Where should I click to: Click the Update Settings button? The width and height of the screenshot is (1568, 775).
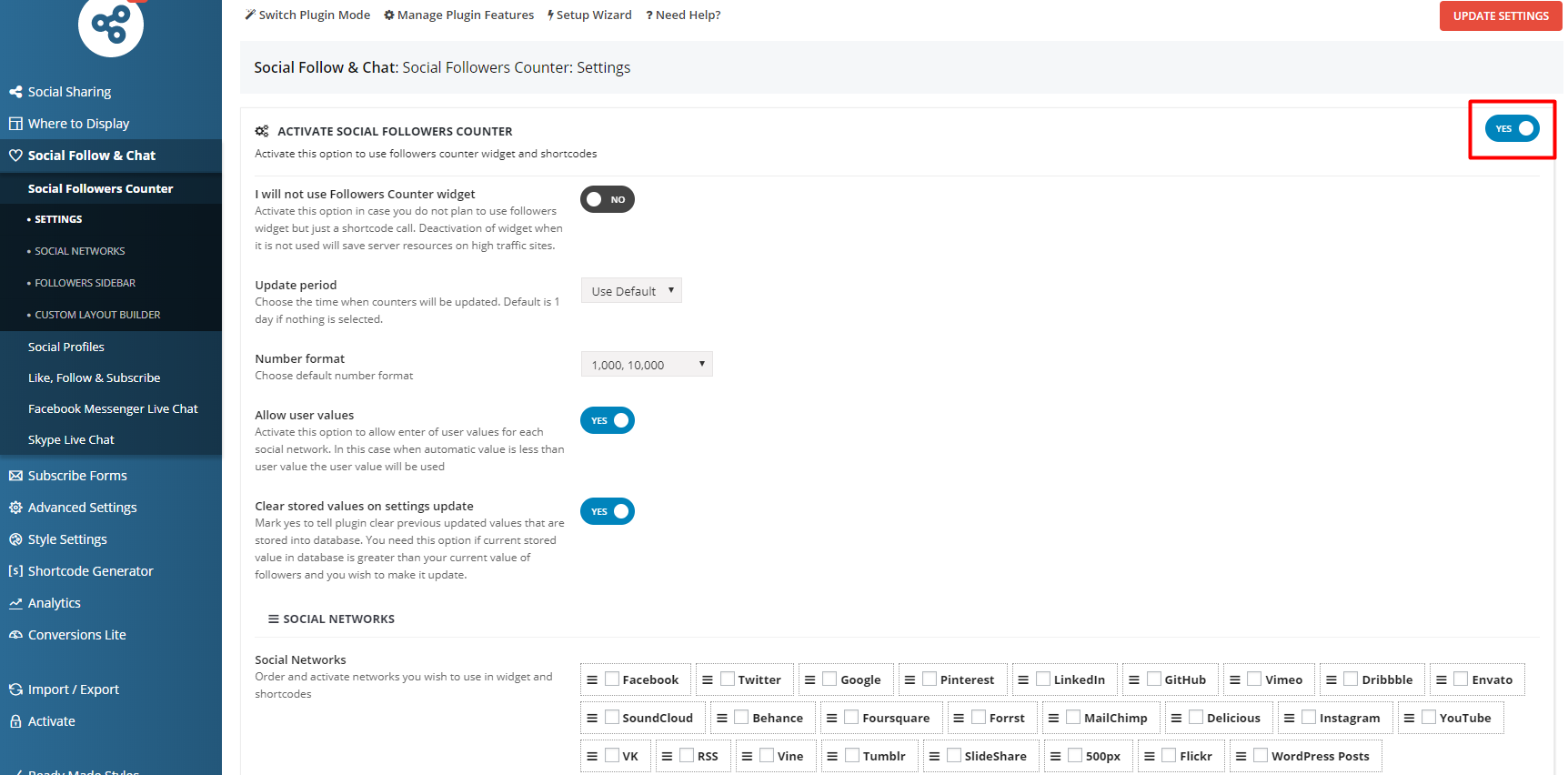[1500, 16]
